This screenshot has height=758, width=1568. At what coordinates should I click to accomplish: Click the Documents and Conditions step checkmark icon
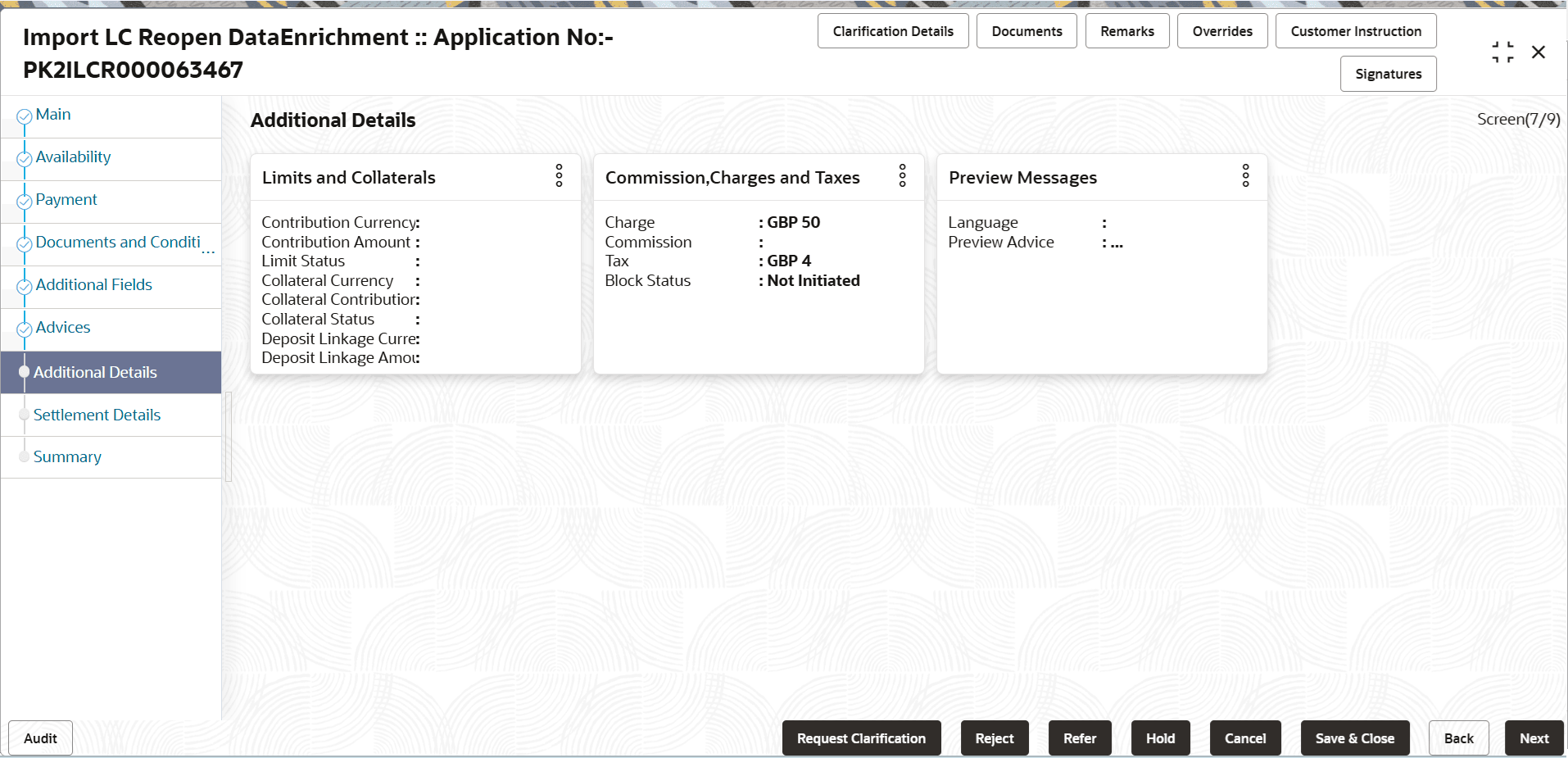(25, 244)
